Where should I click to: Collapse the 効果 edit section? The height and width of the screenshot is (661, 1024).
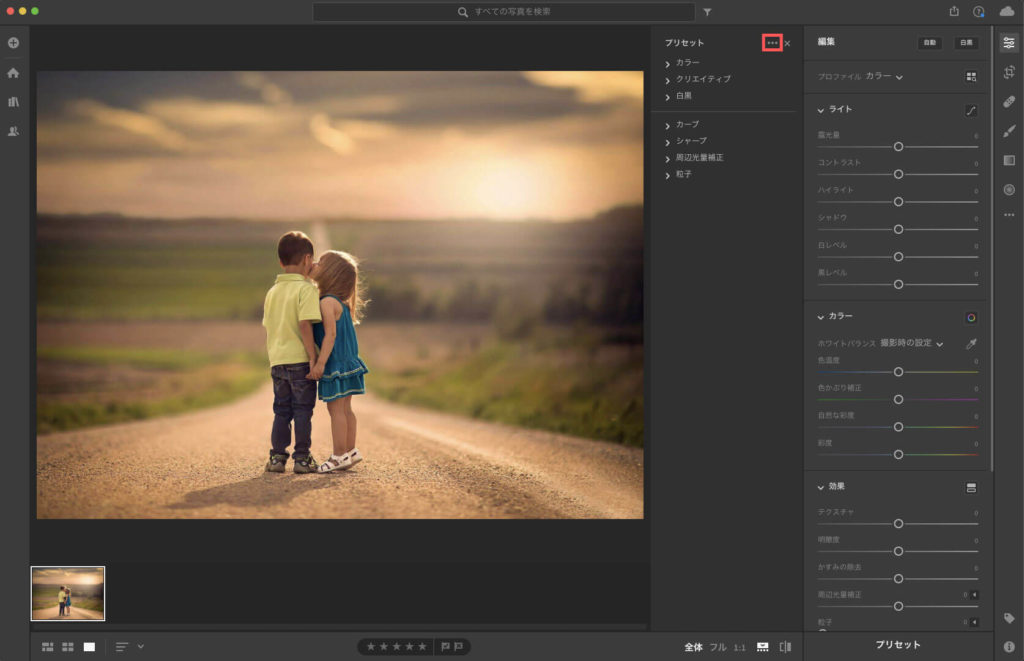(x=821, y=487)
